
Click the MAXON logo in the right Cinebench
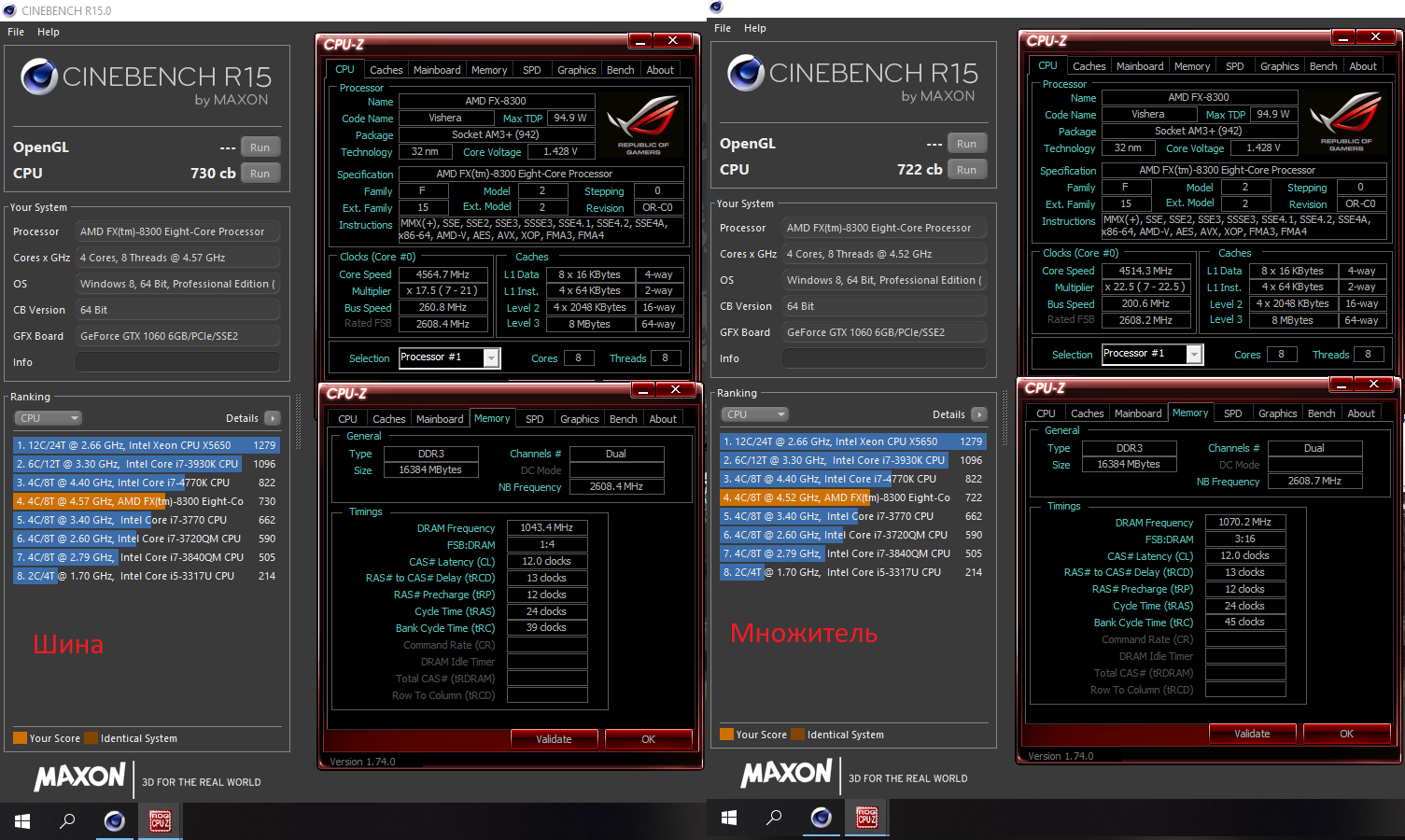pos(787,774)
